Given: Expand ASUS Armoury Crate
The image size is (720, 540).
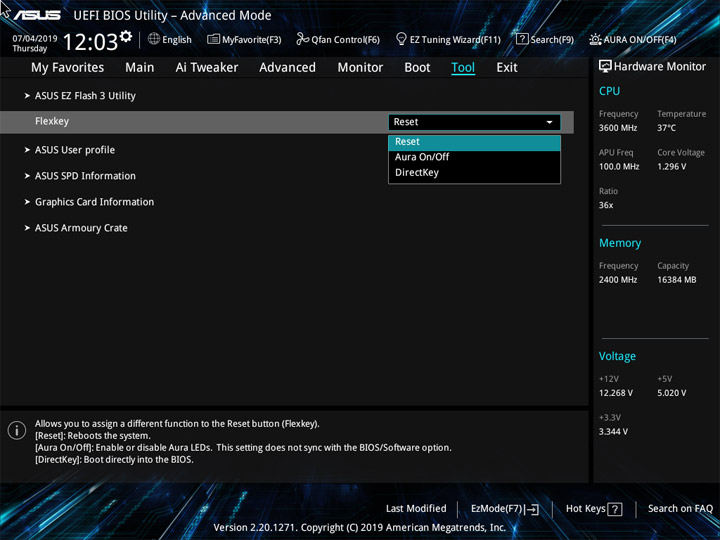Looking at the screenshot, I should point(81,228).
